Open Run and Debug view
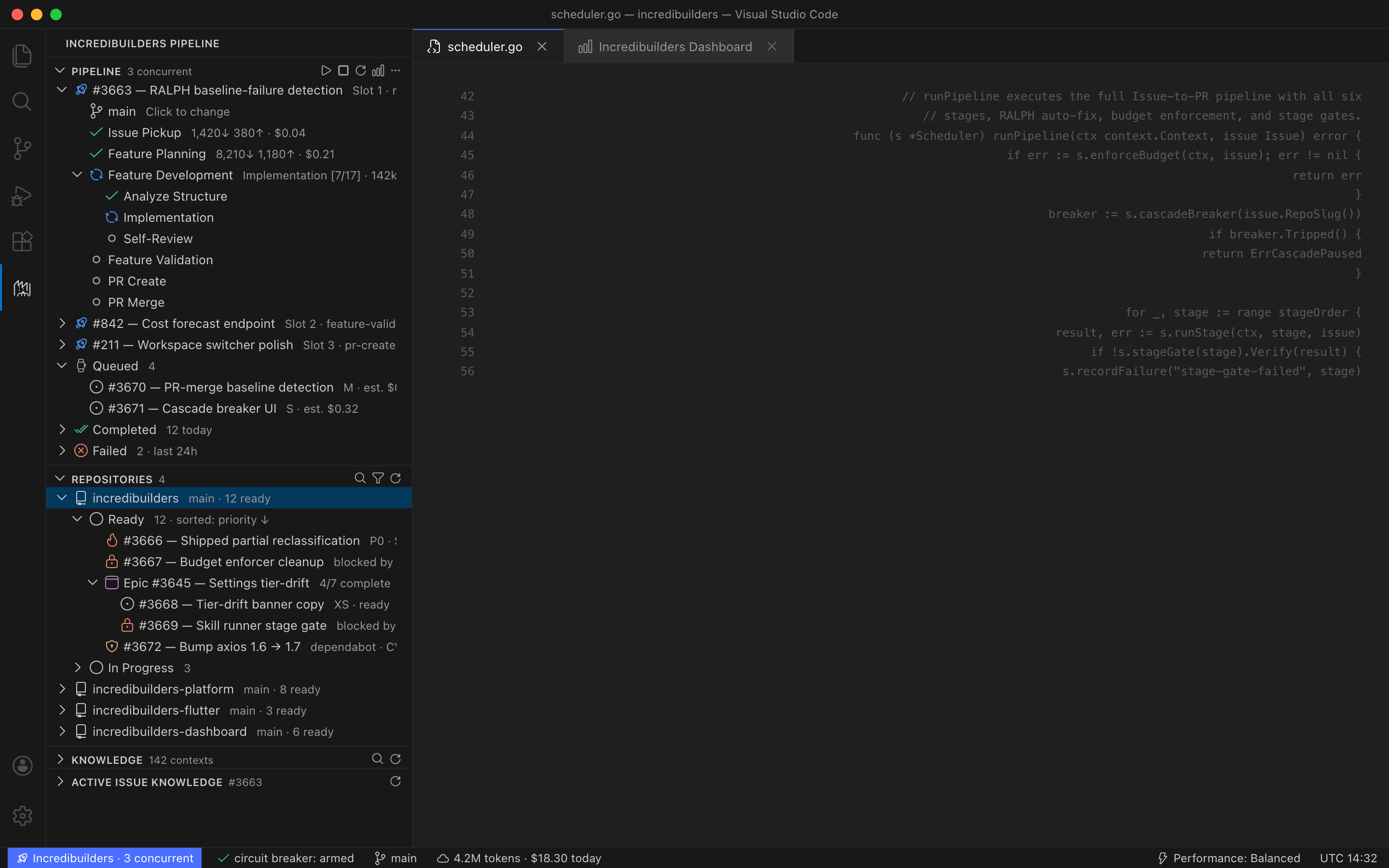Image resolution: width=1389 pixels, height=868 pixels. pos(22,195)
